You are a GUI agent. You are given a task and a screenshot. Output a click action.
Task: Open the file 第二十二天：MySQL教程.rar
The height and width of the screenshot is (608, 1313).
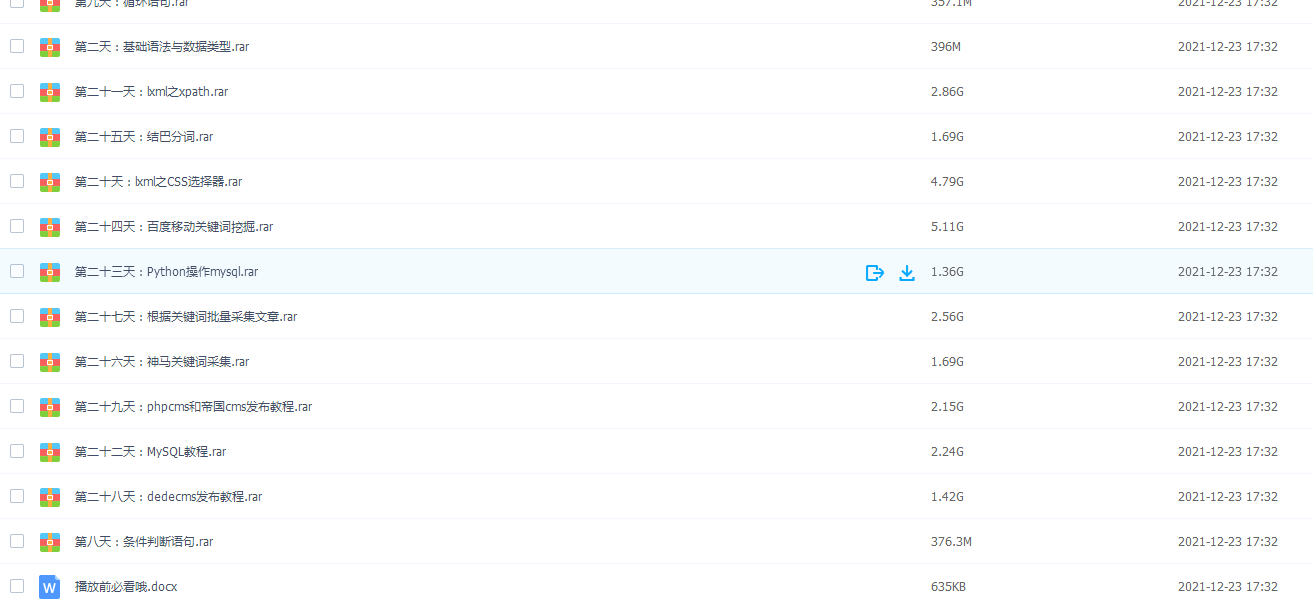[151, 452]
